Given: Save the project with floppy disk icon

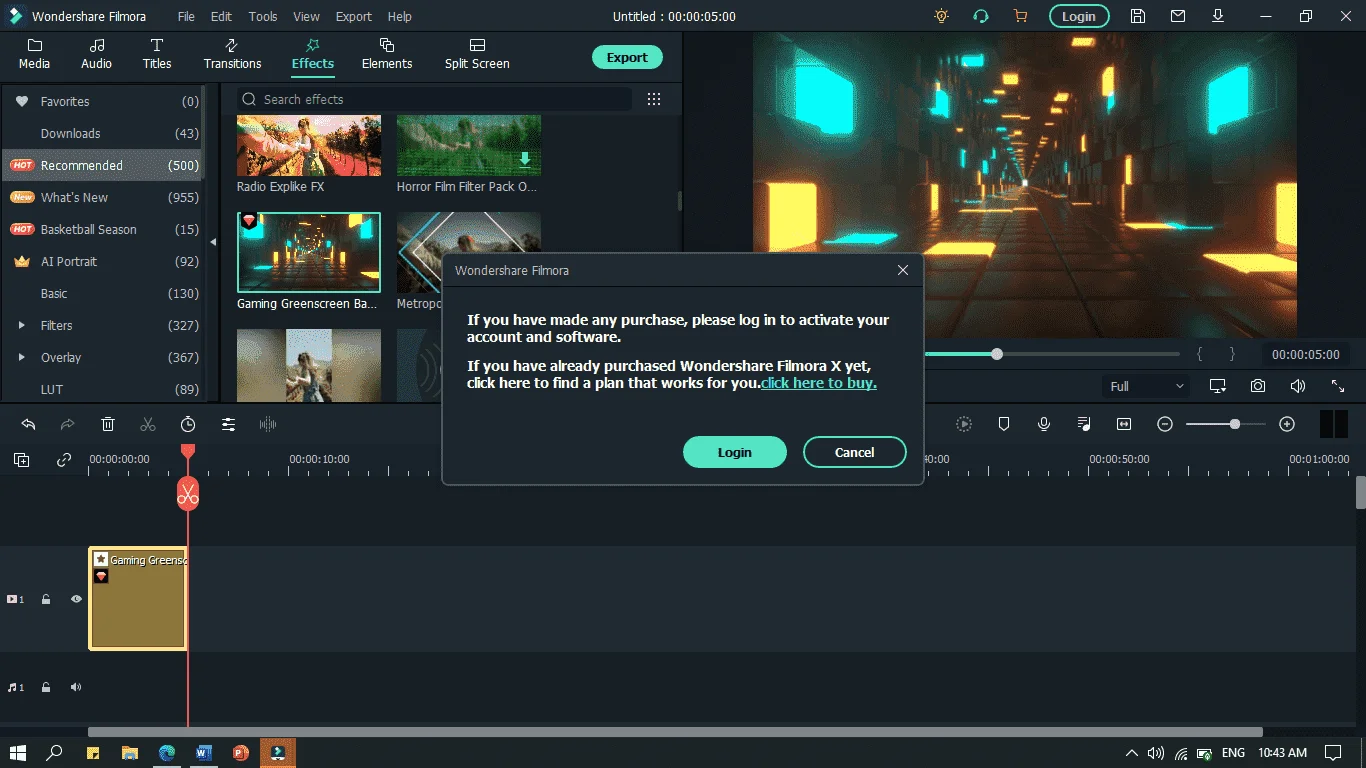Looking at the screenshot, I should click(x=1138, y=16).
